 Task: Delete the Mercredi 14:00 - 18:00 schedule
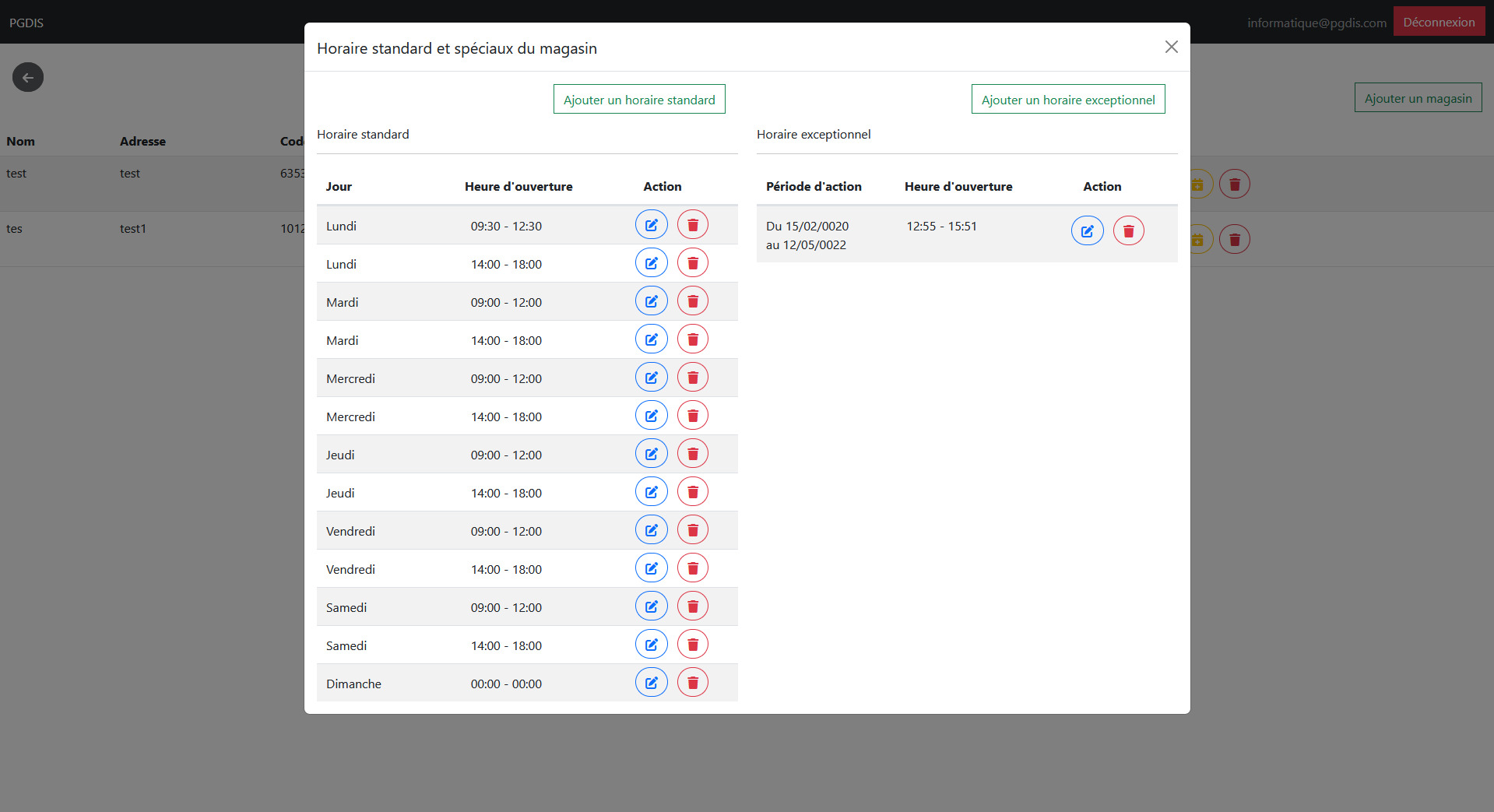[x=692, y=416]
